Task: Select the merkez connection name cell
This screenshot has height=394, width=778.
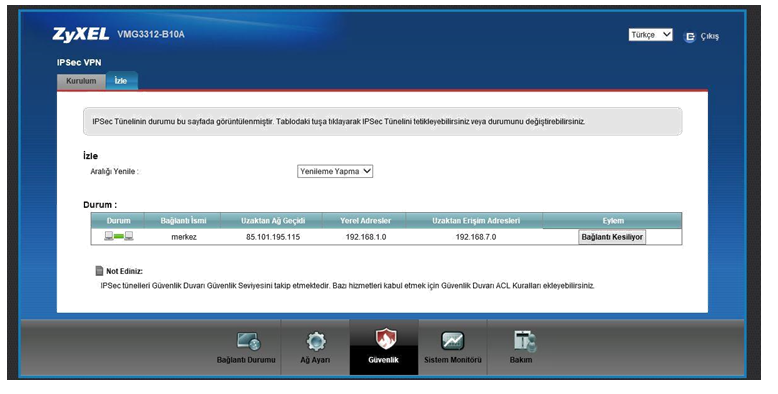Action: 184,237
